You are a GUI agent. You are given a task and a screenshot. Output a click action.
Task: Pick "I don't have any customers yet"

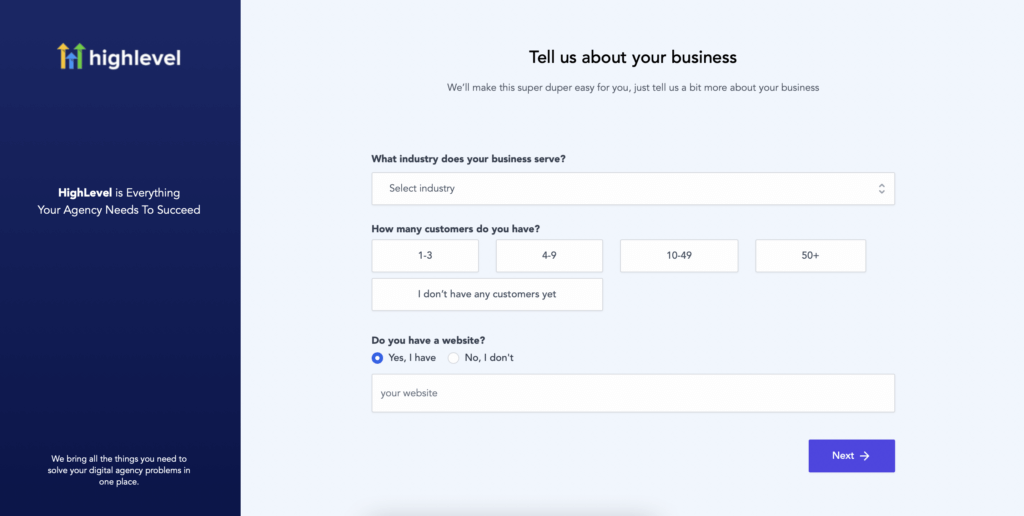[487, 295]
